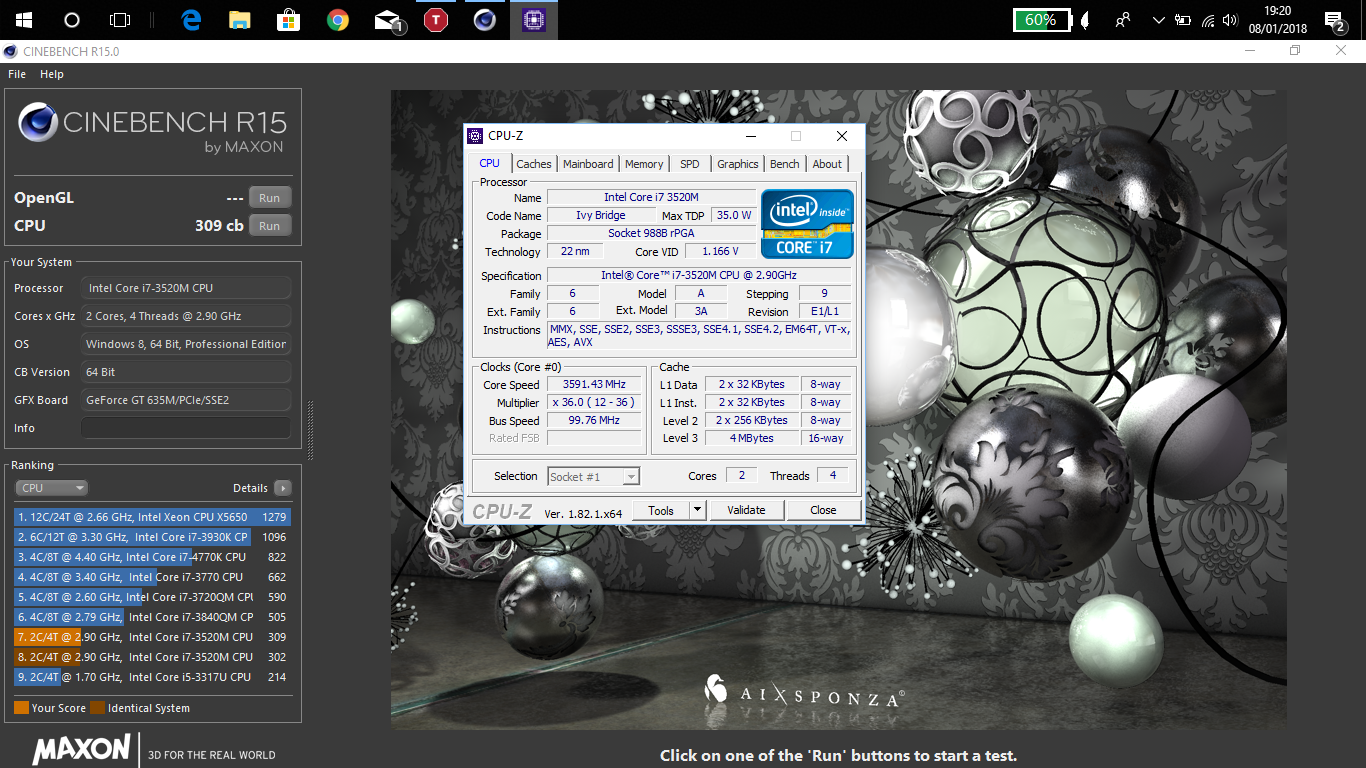Launch Microsoft Edge from taskbar

pyautogui.click(x=191, y=20)
